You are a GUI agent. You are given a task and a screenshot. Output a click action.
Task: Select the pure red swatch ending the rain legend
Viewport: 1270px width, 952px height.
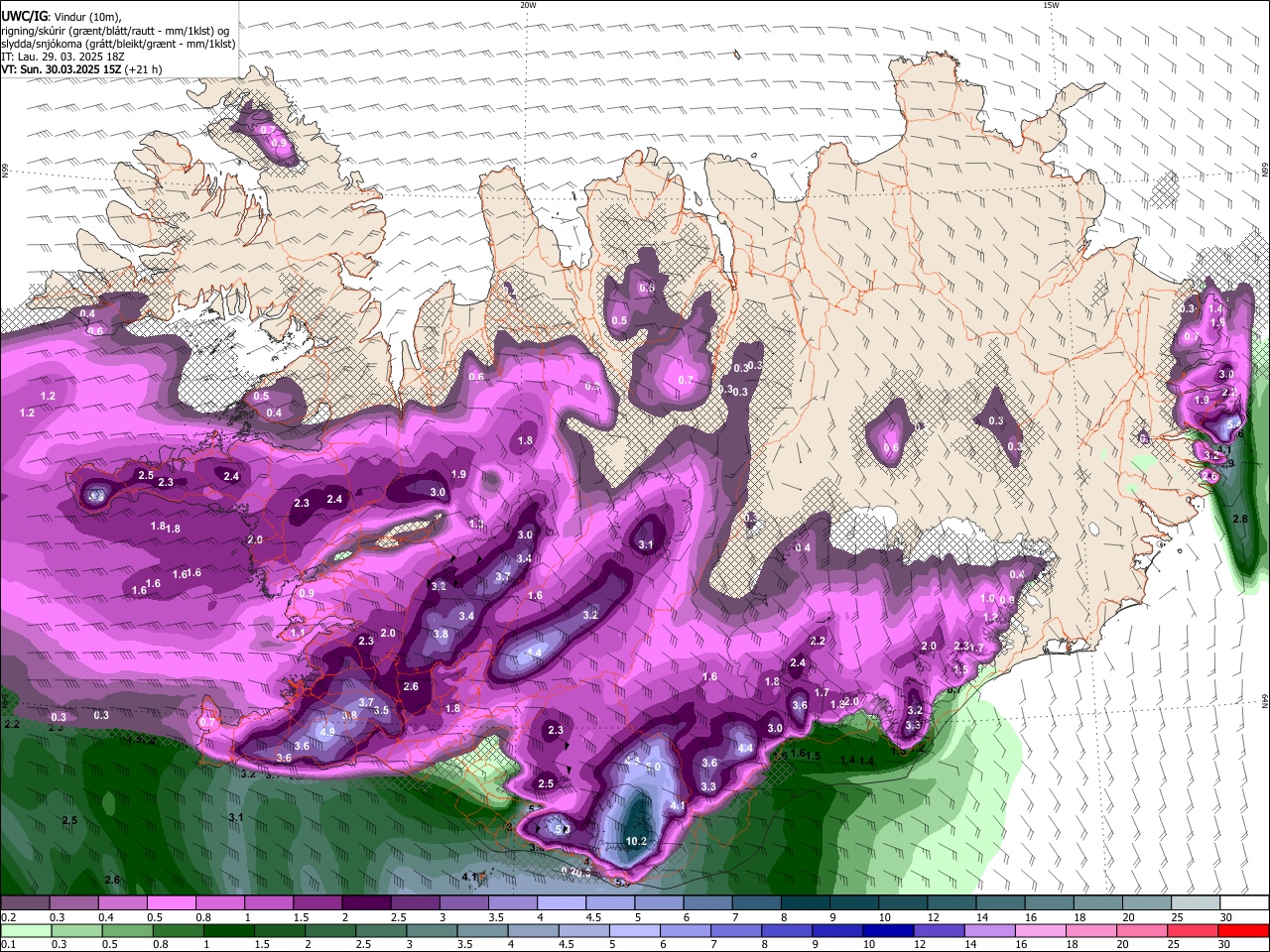tap(1244, 930)
